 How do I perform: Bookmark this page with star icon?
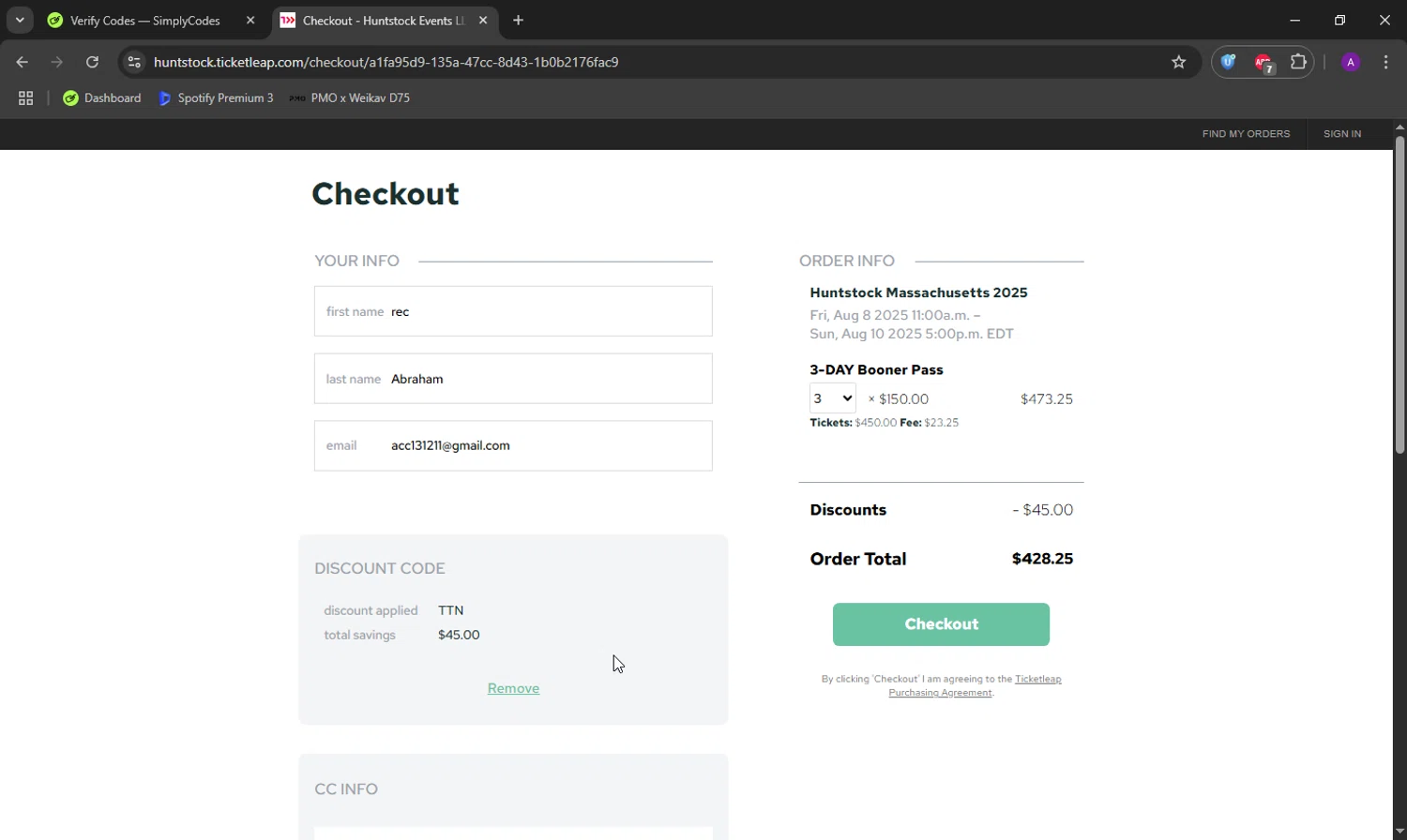pos(1179,62)
